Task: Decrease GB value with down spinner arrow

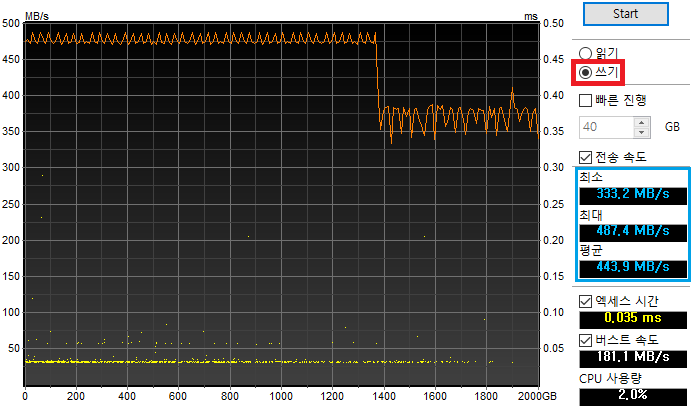Action: (x=641, y=132)
